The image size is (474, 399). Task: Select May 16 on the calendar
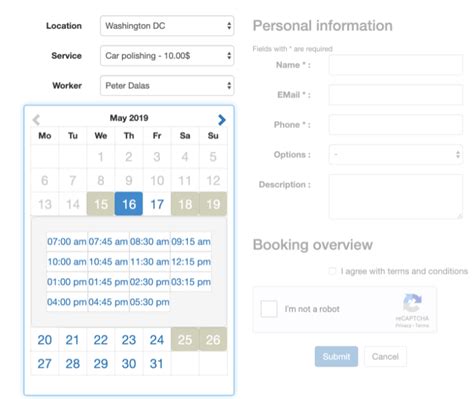pyautogui.click(x=129, y=204)
